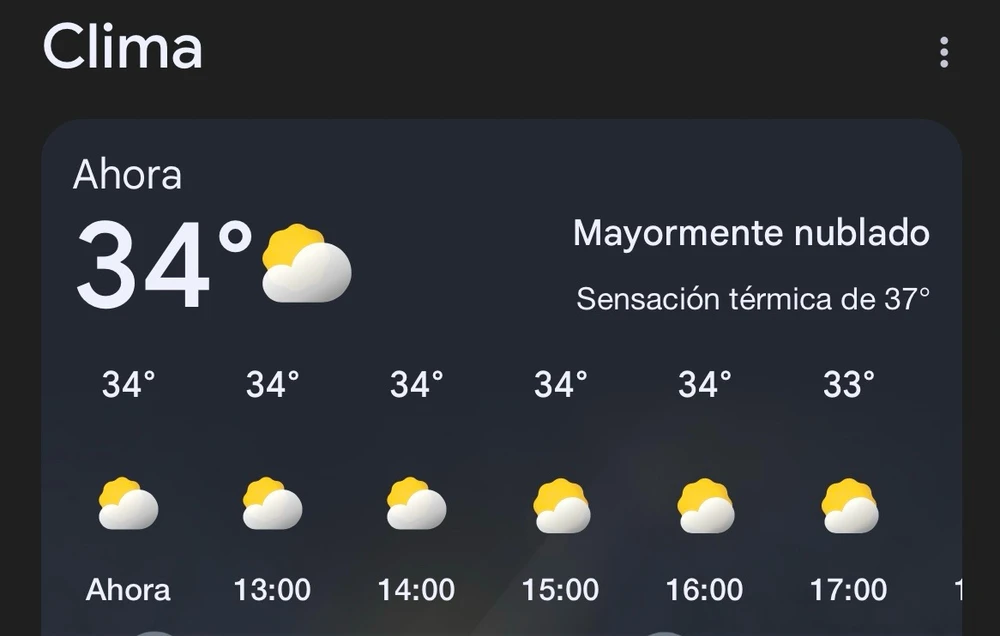This screenshot has height=636, width=1000.
Task: Click the 33° temperature above 17:00
Action: pyautogui.click(x=849, y=383)
